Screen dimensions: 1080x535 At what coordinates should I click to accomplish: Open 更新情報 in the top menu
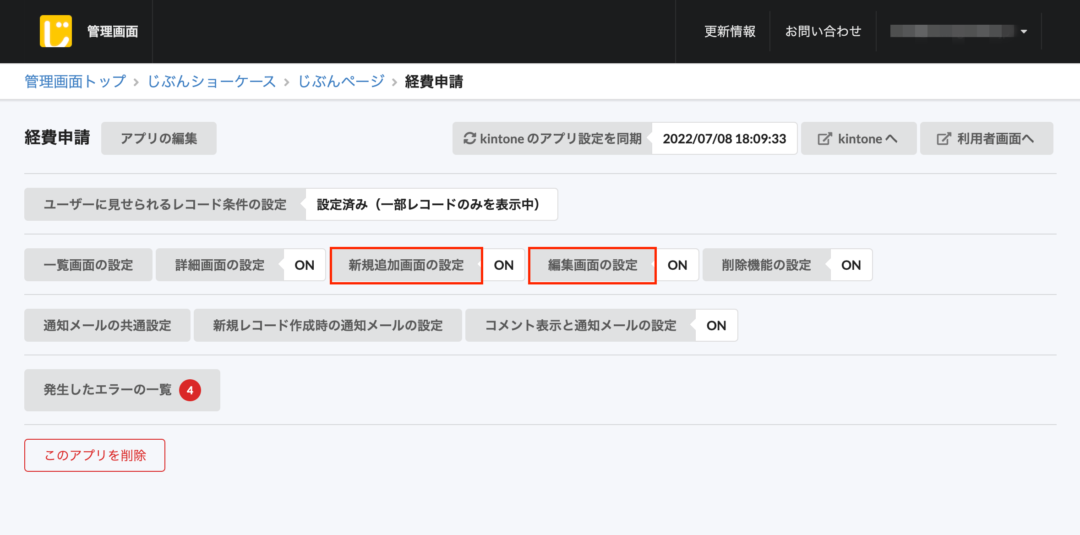[730, 31]
